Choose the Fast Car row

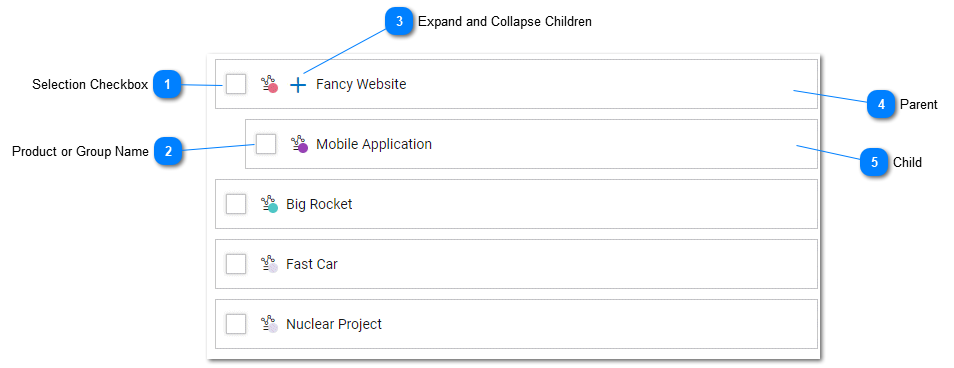tap(517, 264)
